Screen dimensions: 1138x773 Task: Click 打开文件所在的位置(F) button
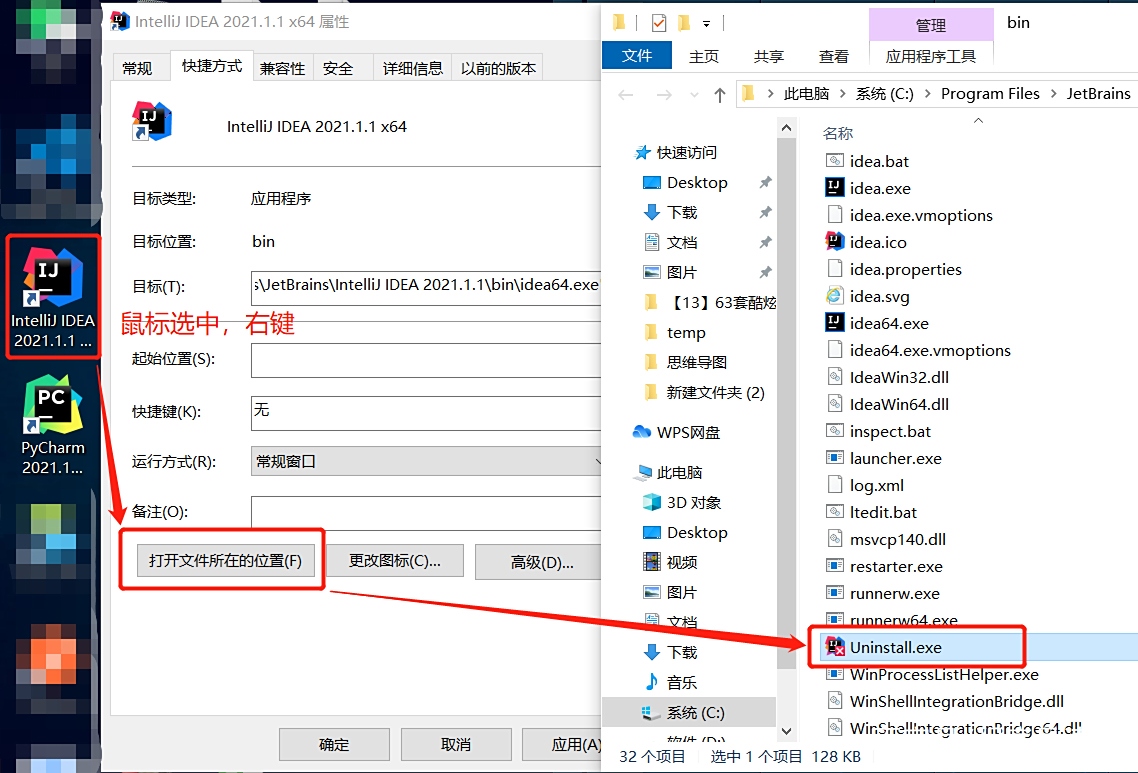point(225,560)
